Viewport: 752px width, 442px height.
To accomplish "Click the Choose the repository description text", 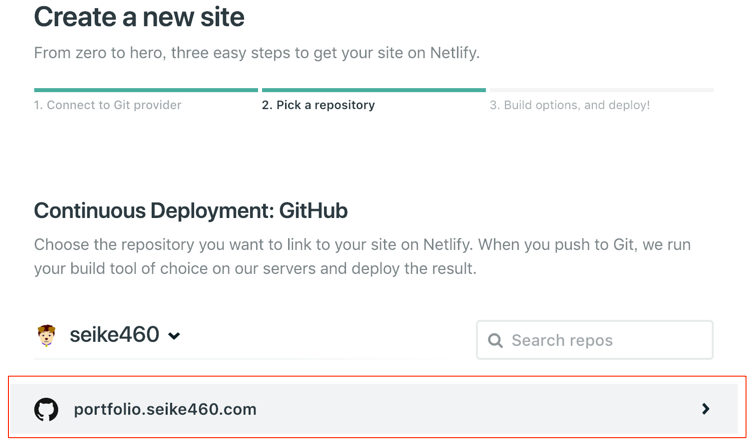I will point(362,256).
